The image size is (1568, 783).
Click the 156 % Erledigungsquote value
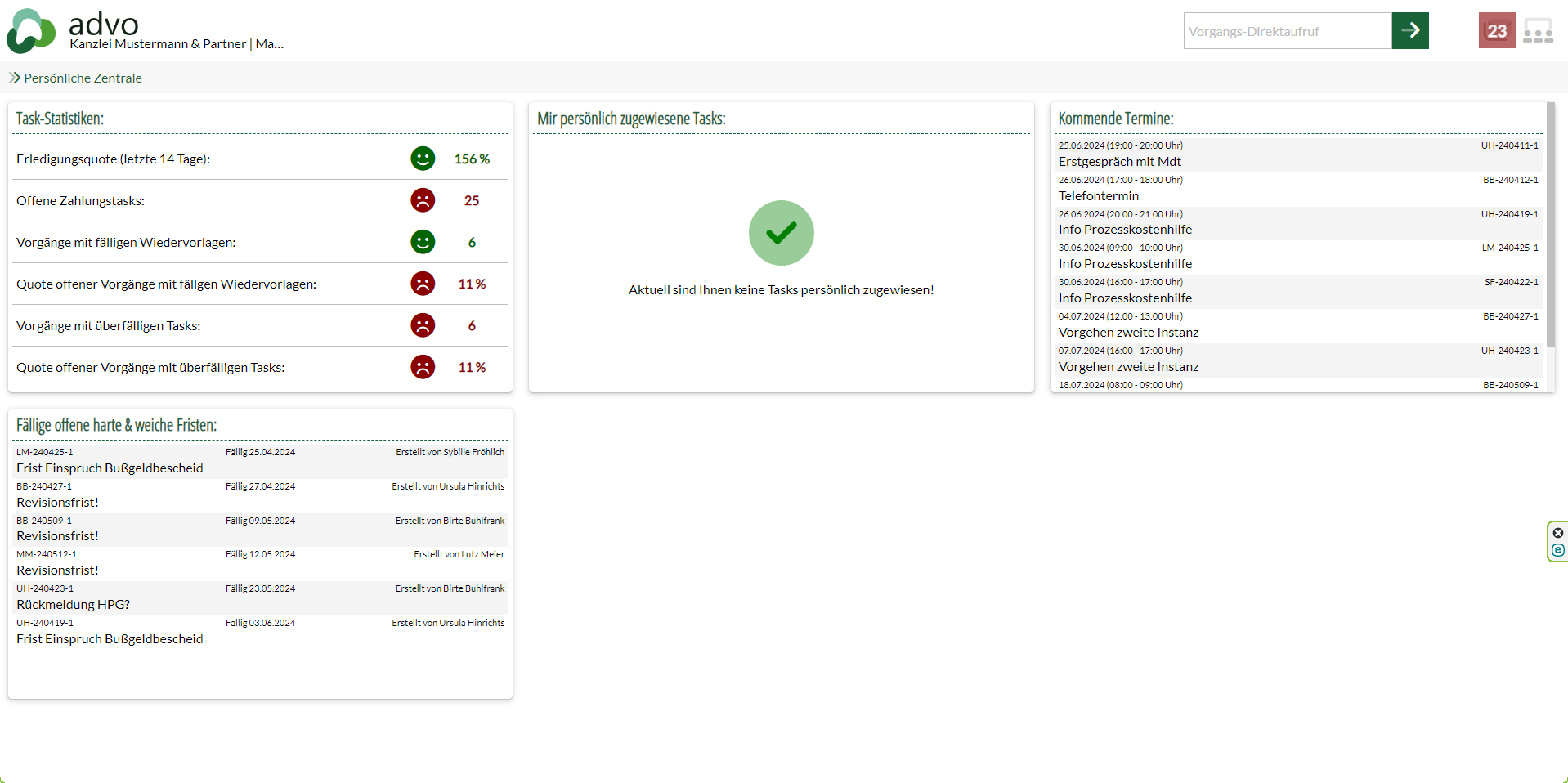pos(472,159)
